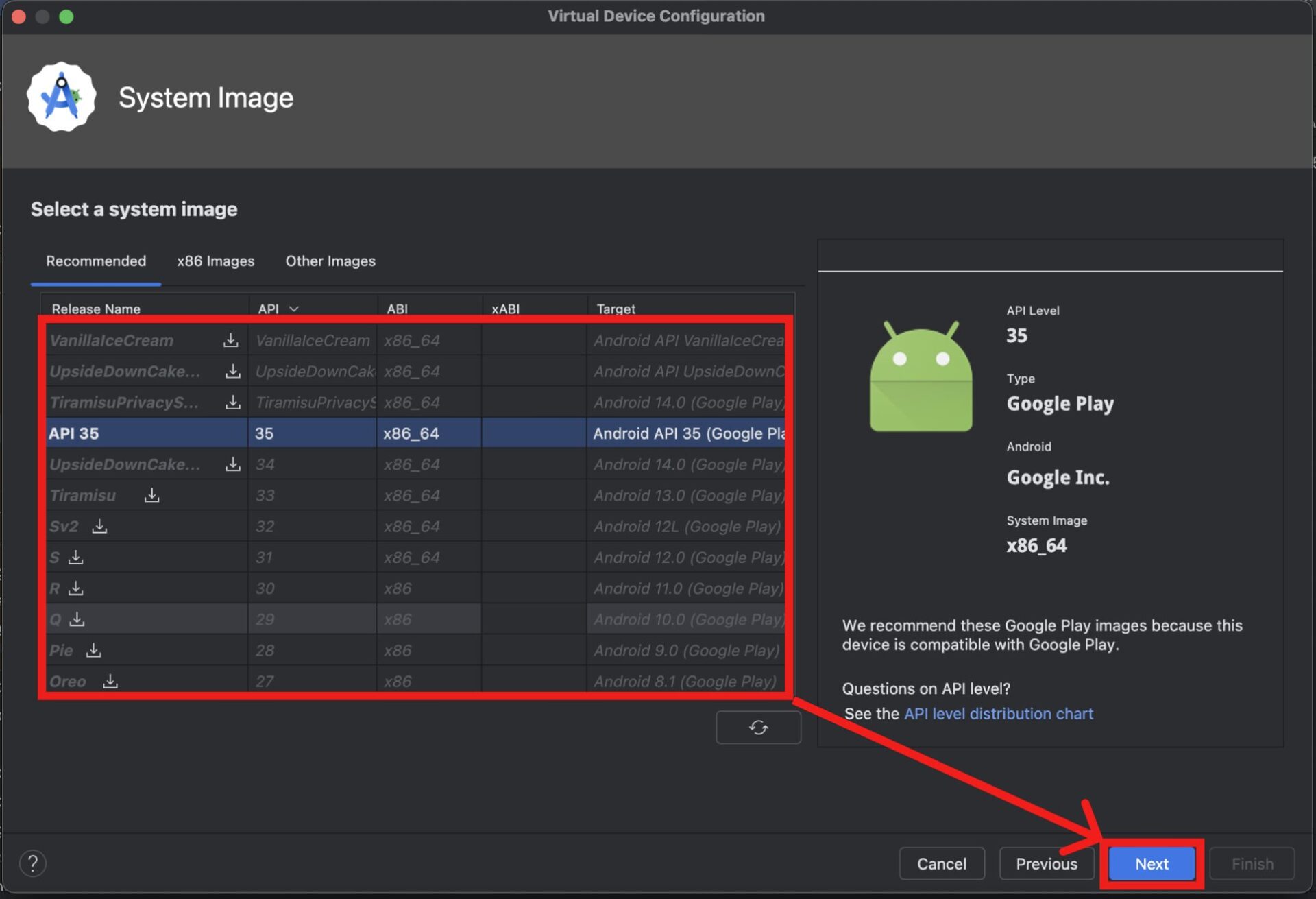Switch to the x86 Images tab
The width and height of the screenshot is (1316, 899).
(x=215, y=261)
